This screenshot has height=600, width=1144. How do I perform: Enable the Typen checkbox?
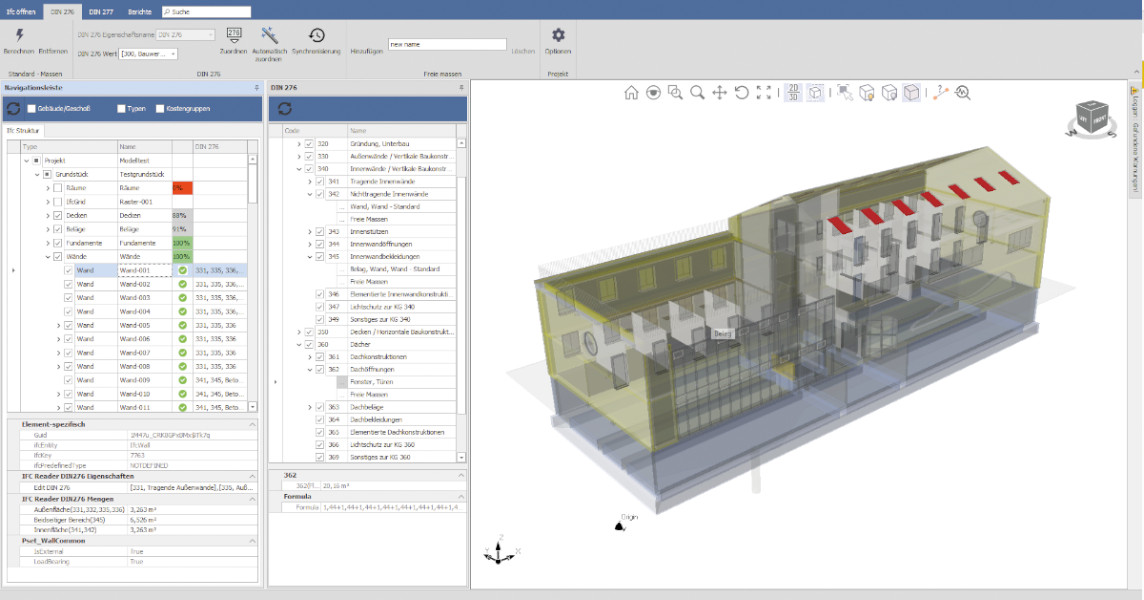(x=121, y=109)
